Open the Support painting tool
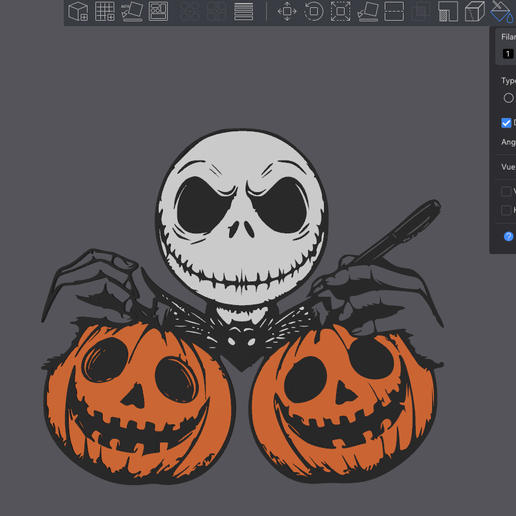516x516 pixels. pyautogui.click(x=448, y=11)
